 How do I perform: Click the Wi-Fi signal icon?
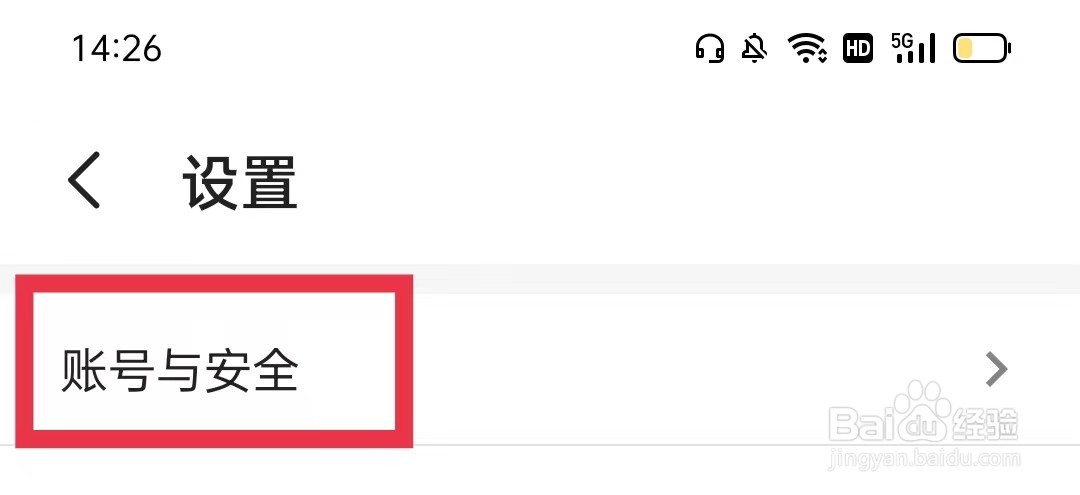click(x=806, y=48)
